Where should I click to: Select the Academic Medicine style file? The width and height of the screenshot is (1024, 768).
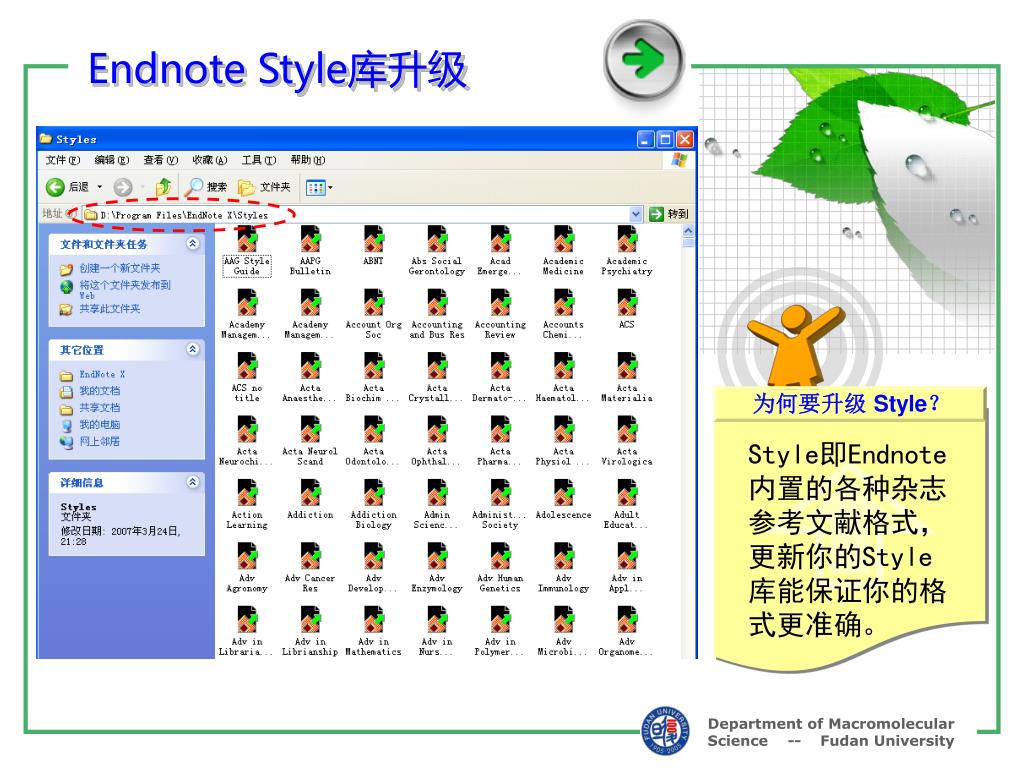[564, 251]
